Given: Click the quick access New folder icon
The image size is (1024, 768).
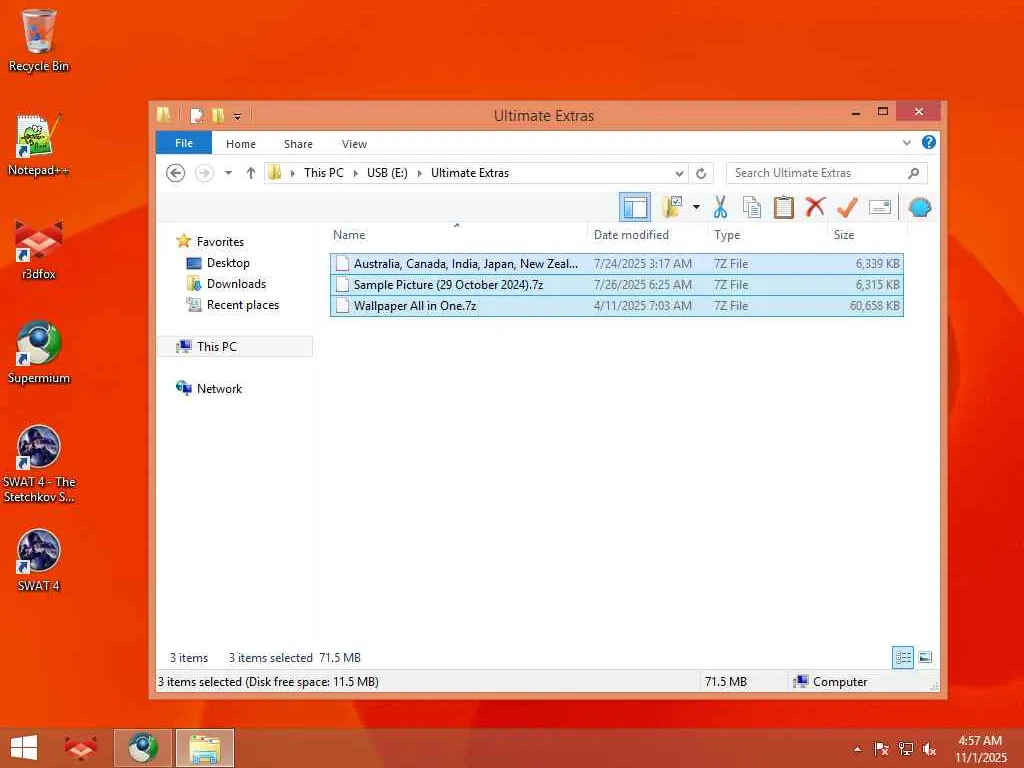Looking at the screenshot, I should point(217,116).
